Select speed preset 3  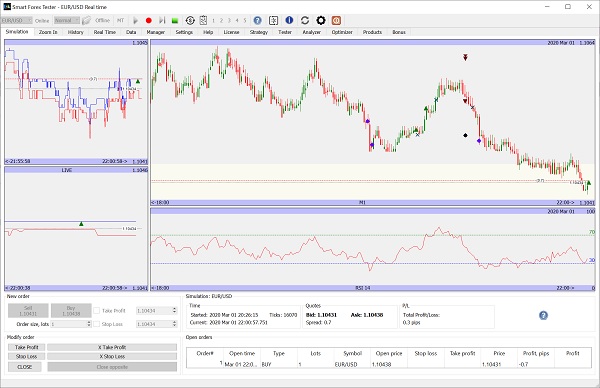click(x=229, y=21)
